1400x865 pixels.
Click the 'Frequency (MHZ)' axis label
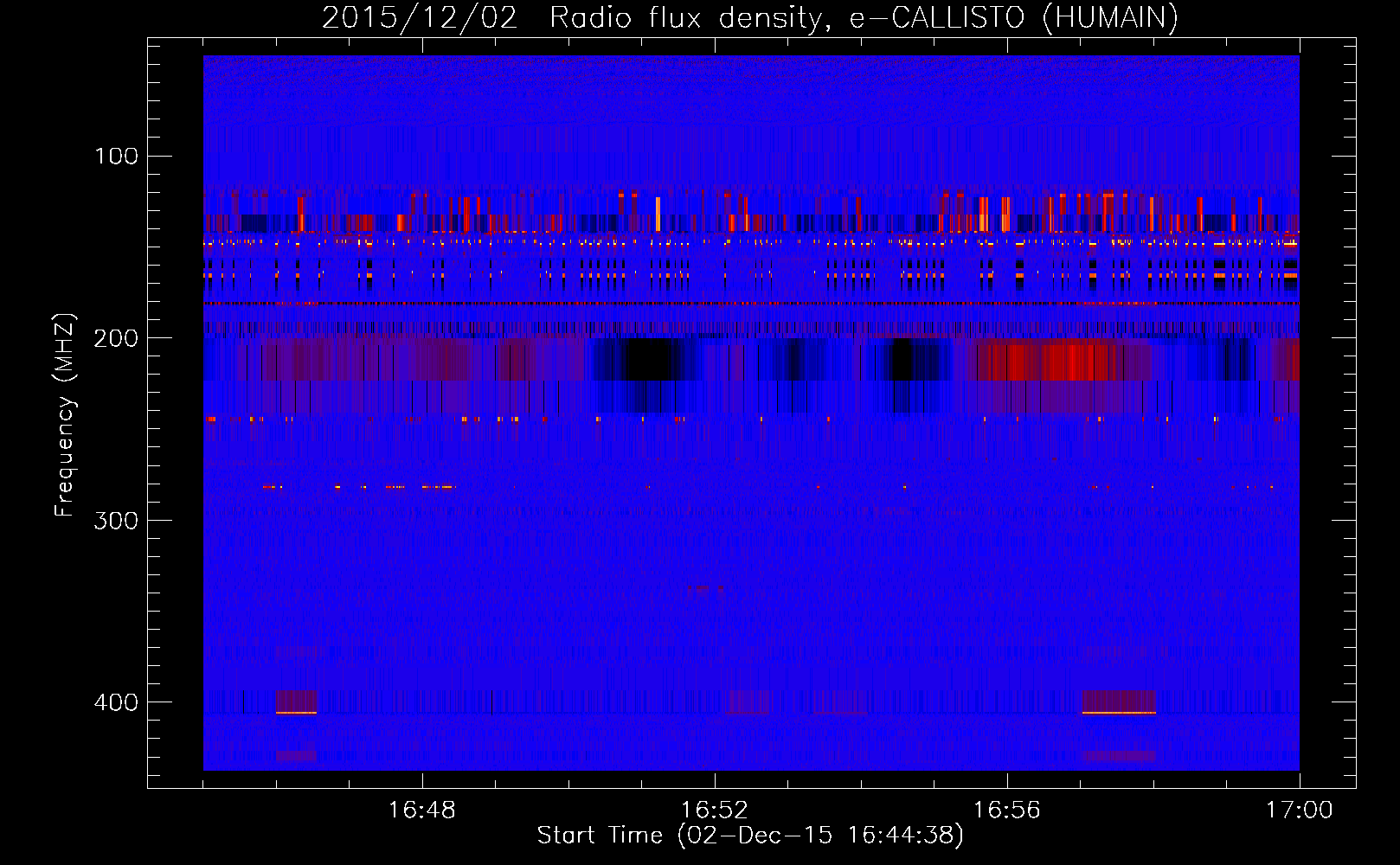65,415
